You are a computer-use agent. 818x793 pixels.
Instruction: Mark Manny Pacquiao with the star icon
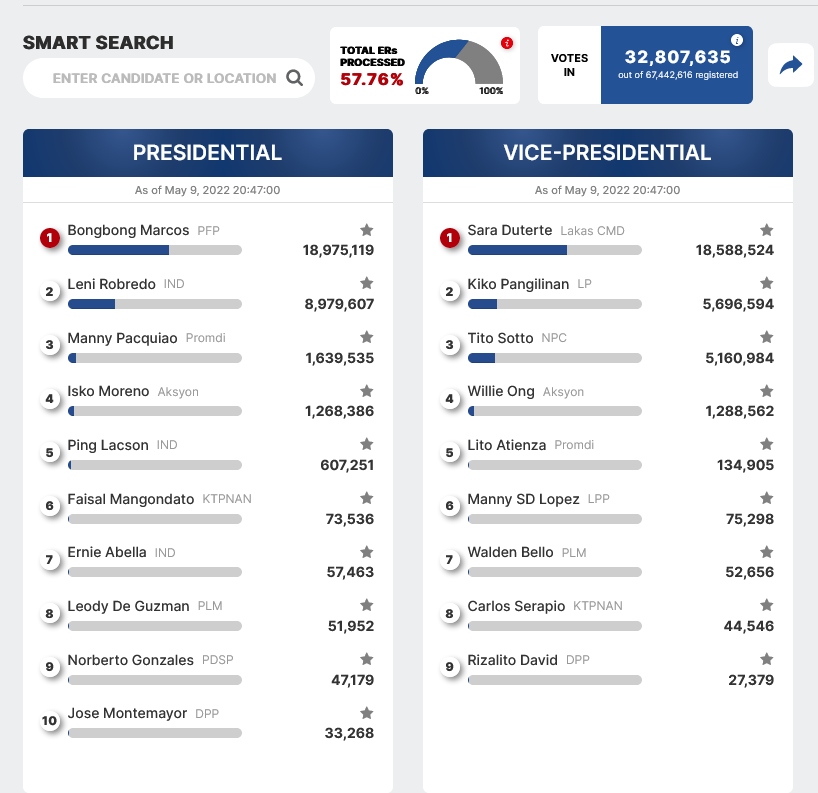367,337
